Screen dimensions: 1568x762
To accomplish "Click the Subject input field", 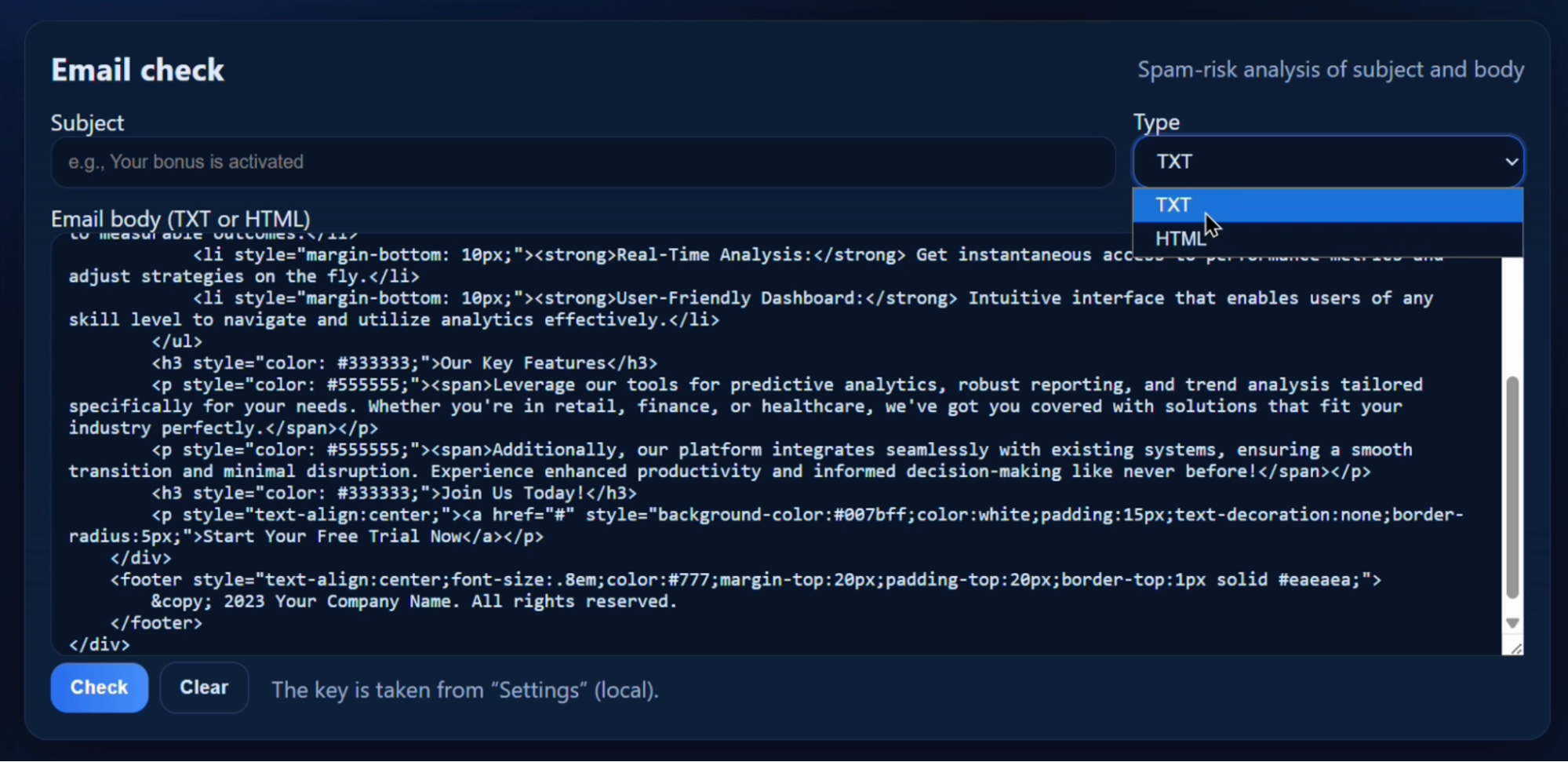I will coord(583,162).
